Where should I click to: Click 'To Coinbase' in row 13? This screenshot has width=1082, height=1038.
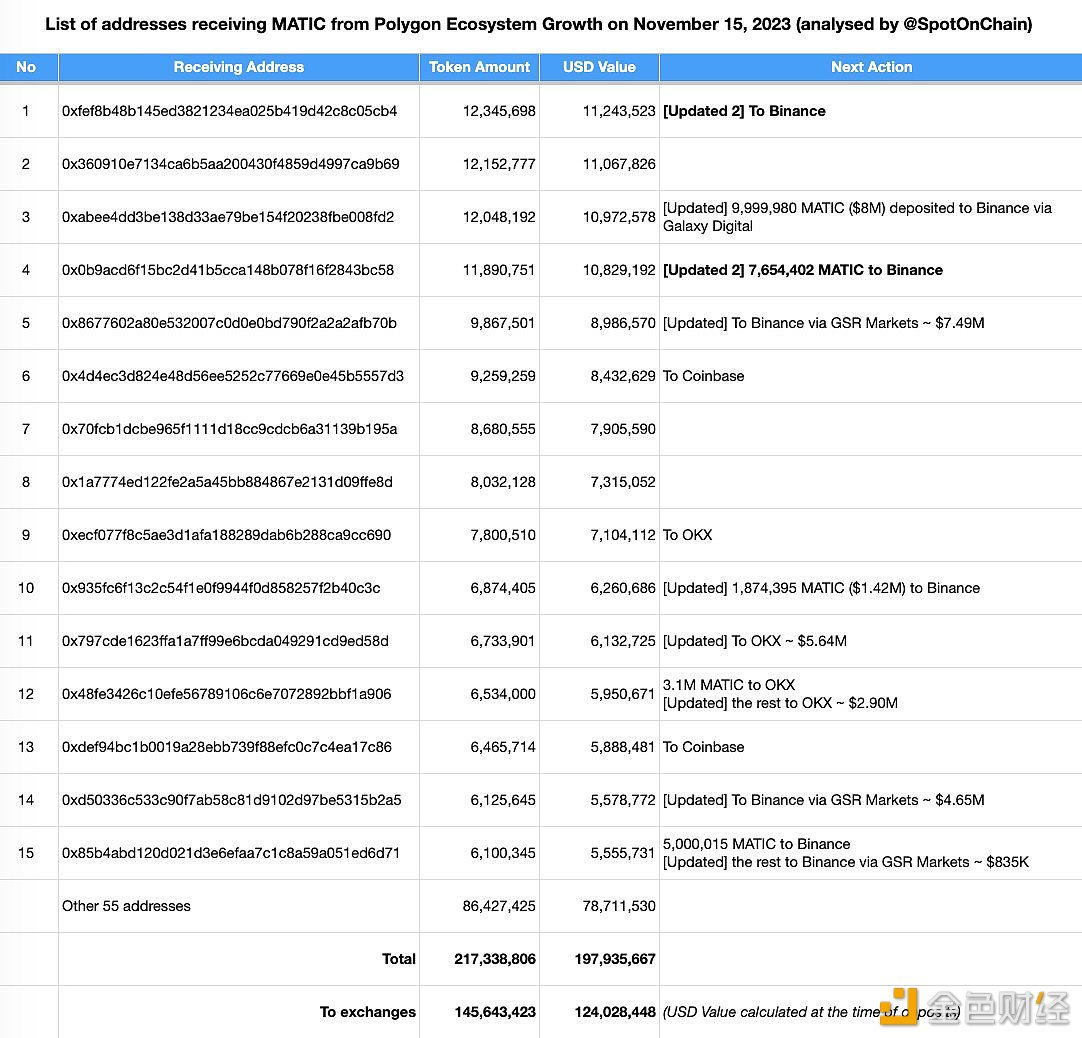[703, 747]
